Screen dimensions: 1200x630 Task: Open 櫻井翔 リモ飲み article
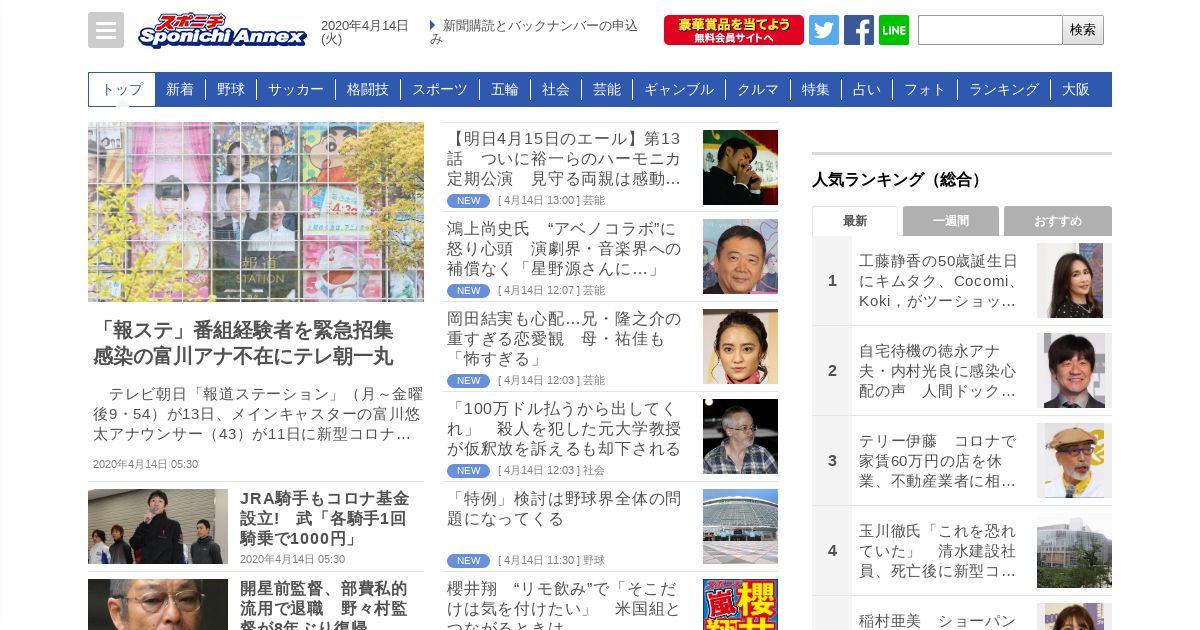(565, 604)
